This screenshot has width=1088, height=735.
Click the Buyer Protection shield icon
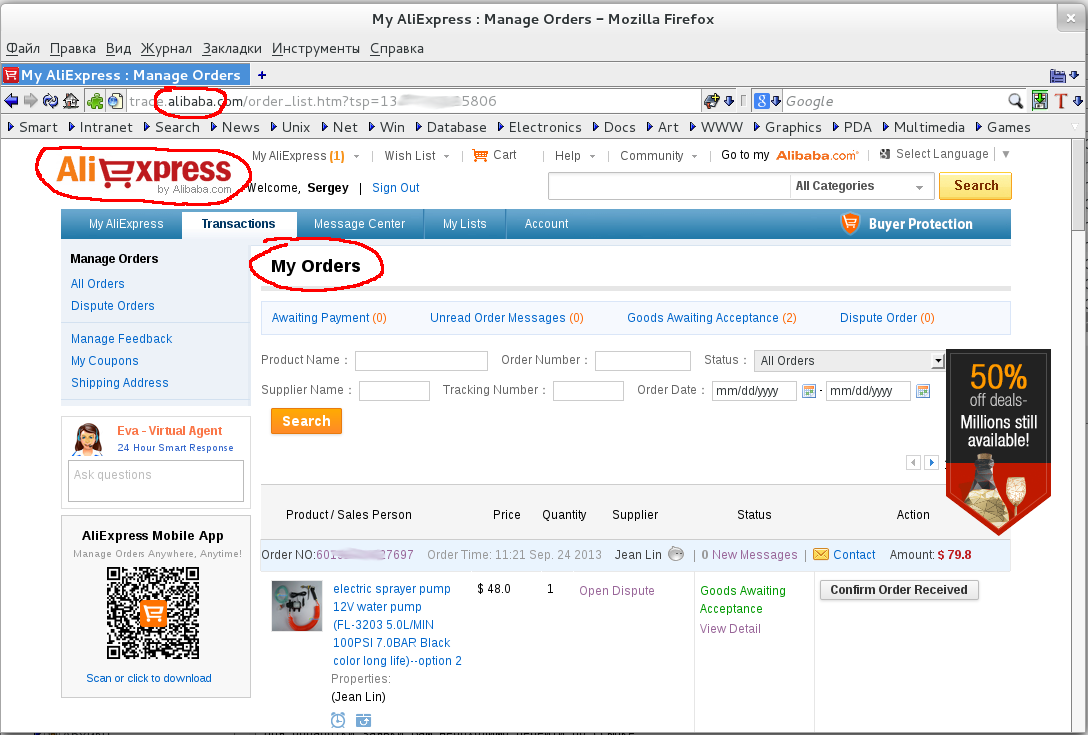[x=850, y=223]
